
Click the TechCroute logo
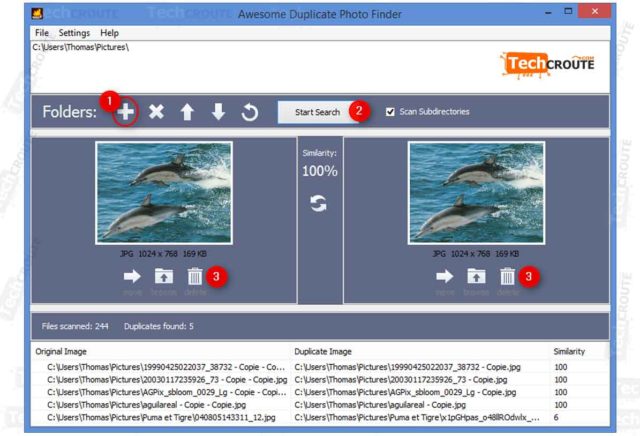click(547, 65)
